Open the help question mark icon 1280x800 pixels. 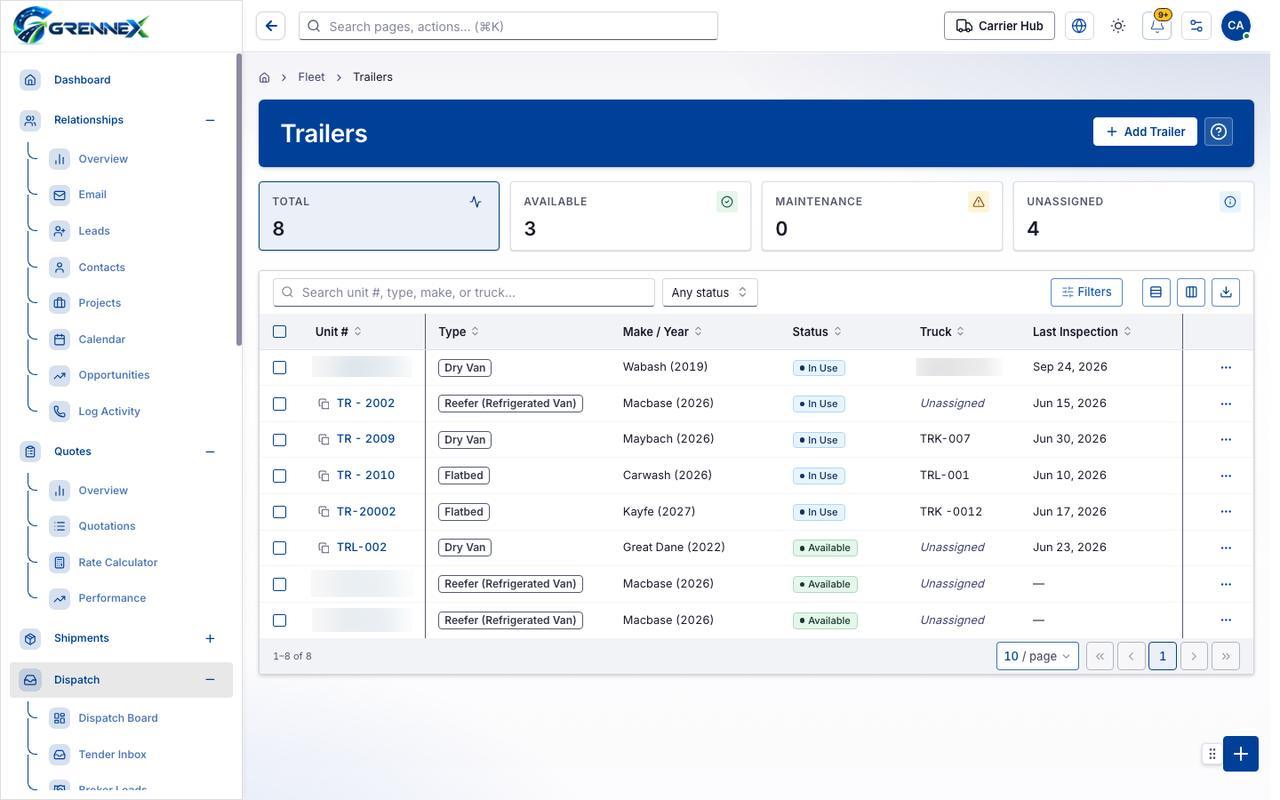[x=1218, y=132]
